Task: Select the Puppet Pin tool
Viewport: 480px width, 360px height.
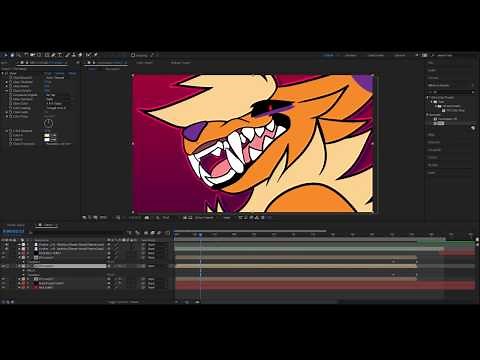Action: point(96,55)
